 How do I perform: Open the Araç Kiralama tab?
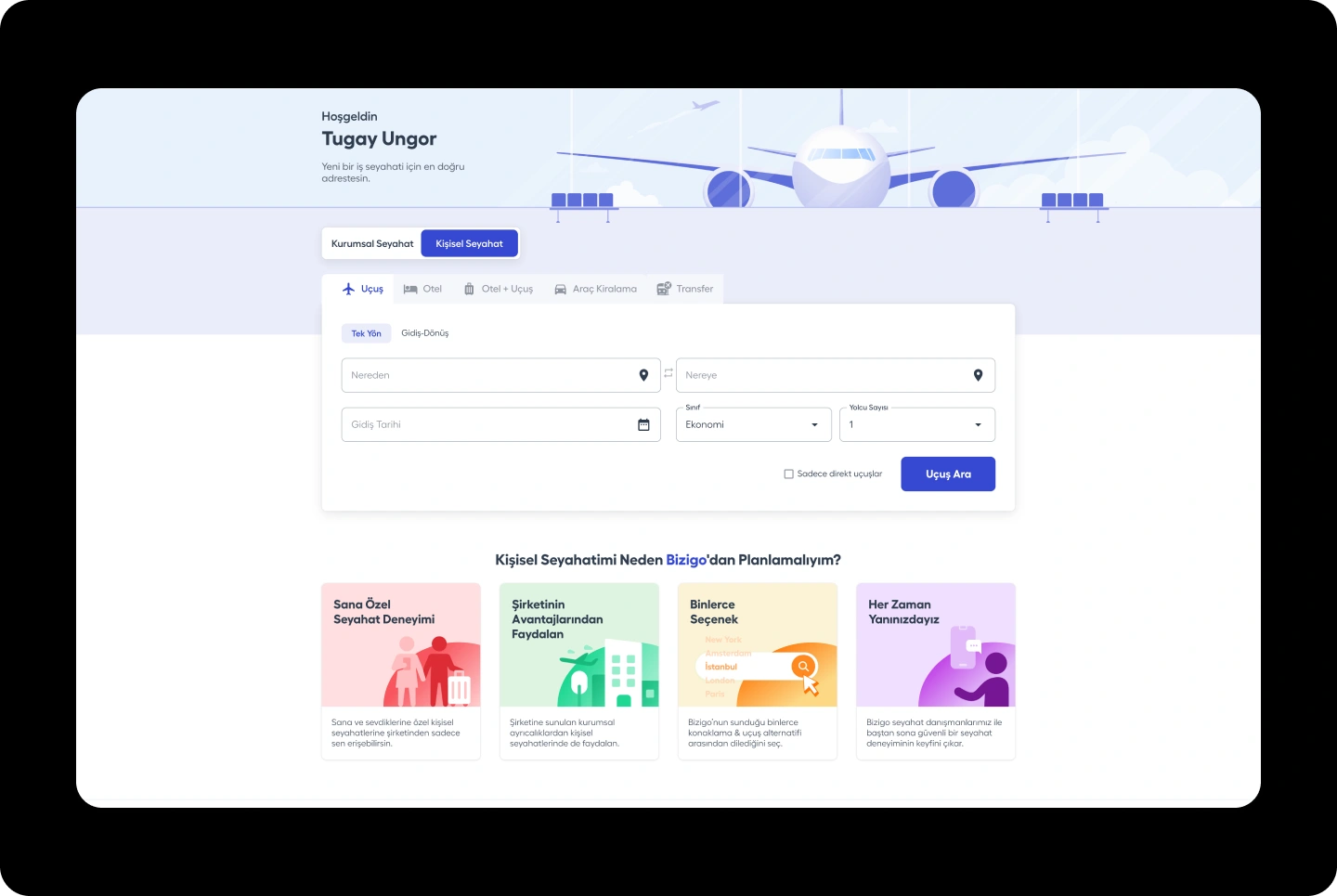click(x=595, y=289)
